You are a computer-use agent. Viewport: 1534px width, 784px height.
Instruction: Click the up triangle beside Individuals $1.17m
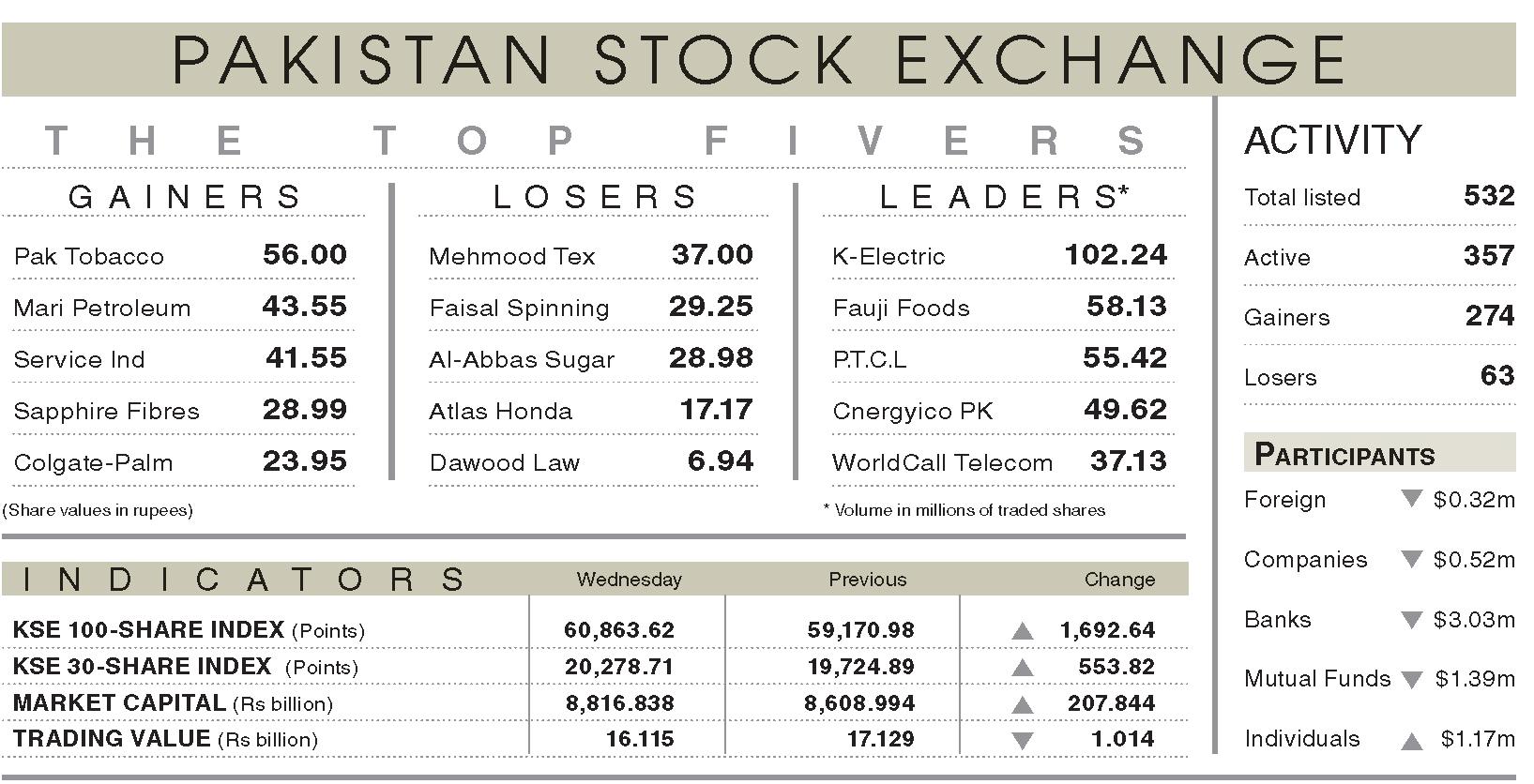[1411, 741]
